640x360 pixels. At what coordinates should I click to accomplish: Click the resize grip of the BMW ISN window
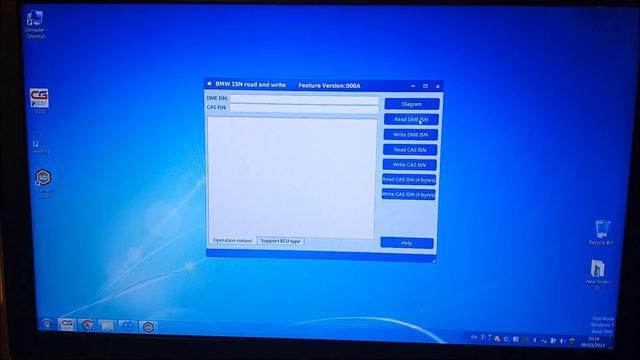coord(433,260)
